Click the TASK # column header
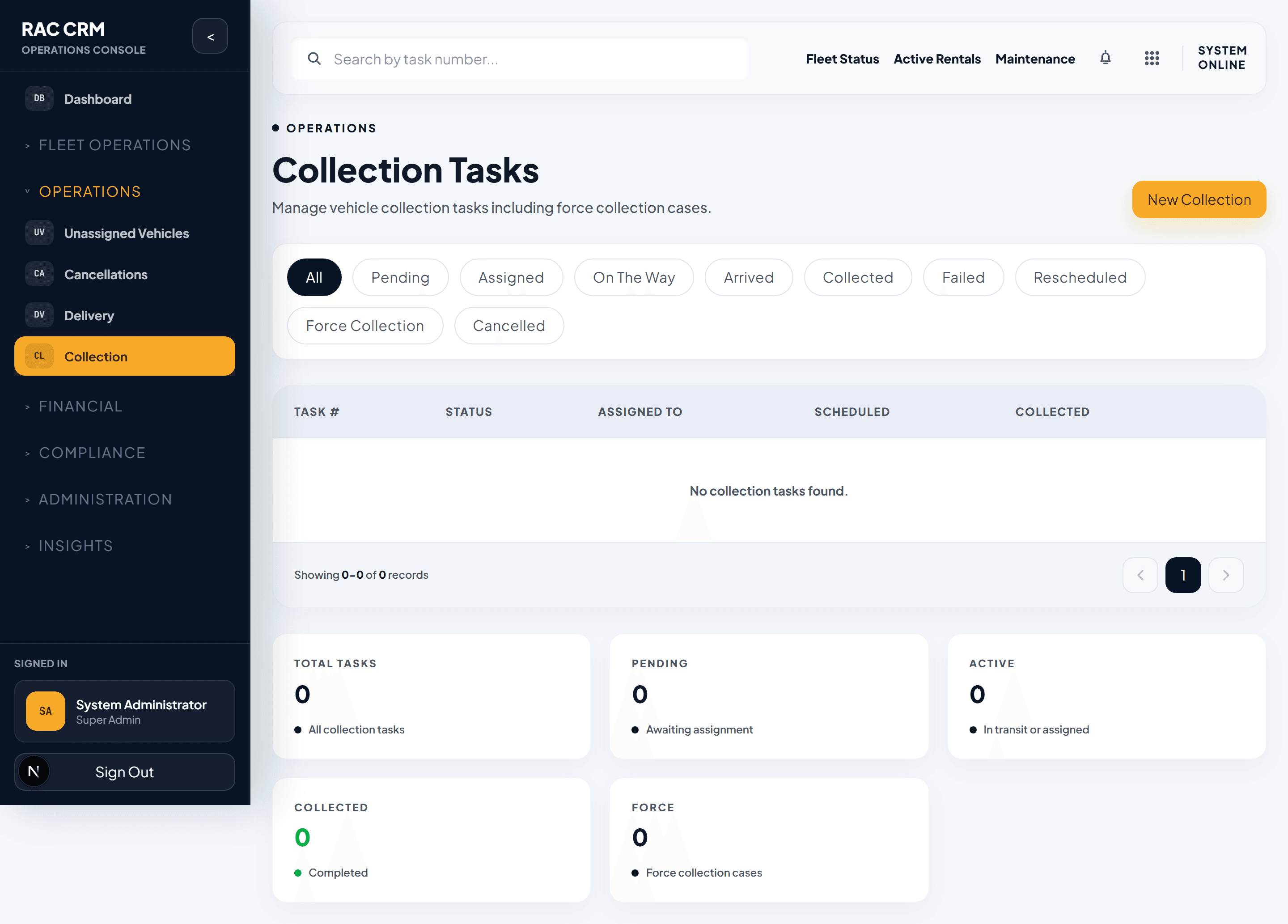1288x924 pixels. click(316, 412)
